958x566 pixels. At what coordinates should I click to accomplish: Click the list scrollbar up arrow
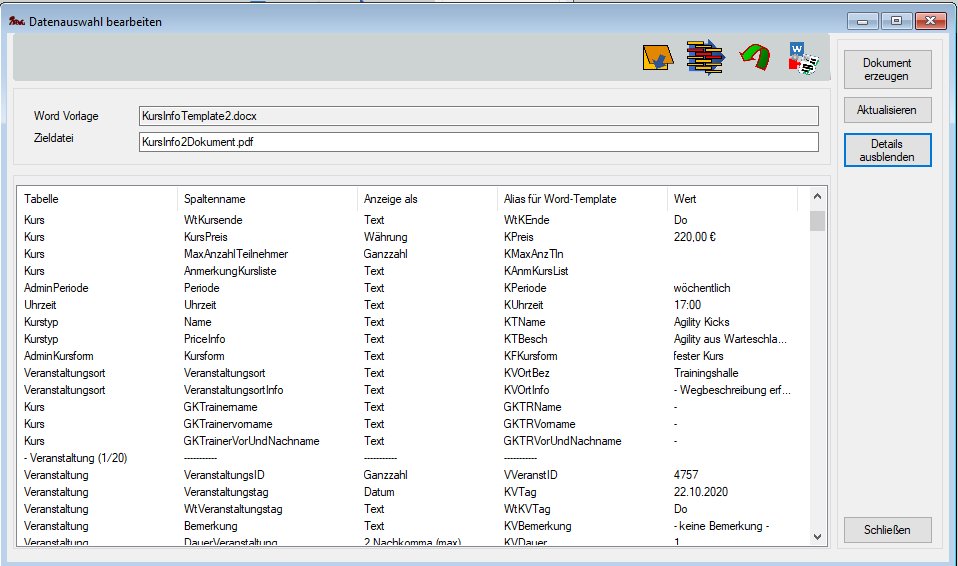817,197
